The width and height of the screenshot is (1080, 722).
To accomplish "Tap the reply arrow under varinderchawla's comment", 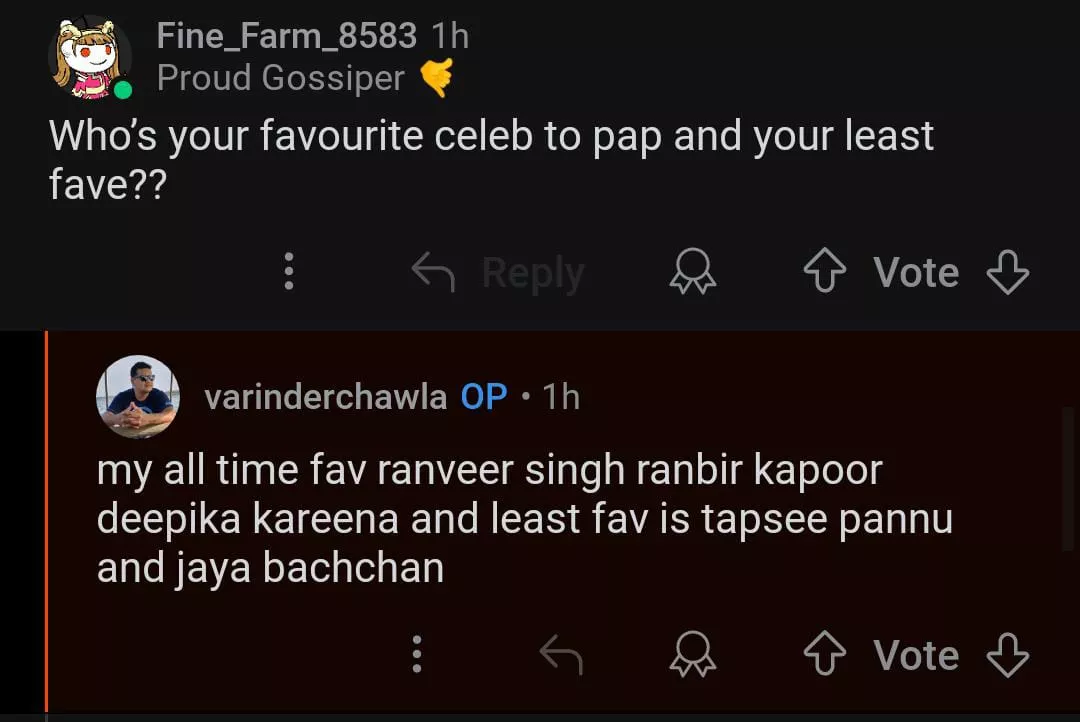I will (x=561, y=655).
